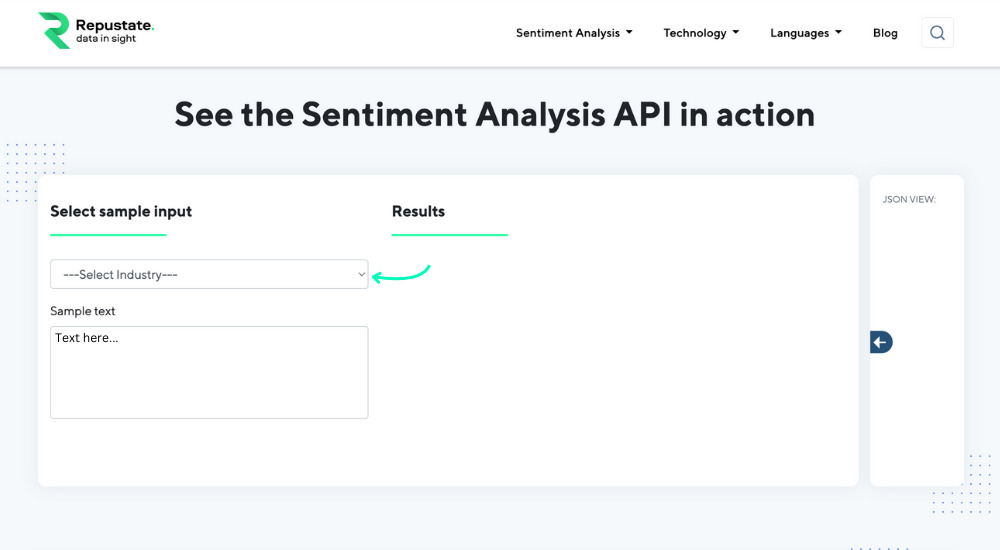
Task: Click the 'Select sample input' heading
Action: click(121, 211)
